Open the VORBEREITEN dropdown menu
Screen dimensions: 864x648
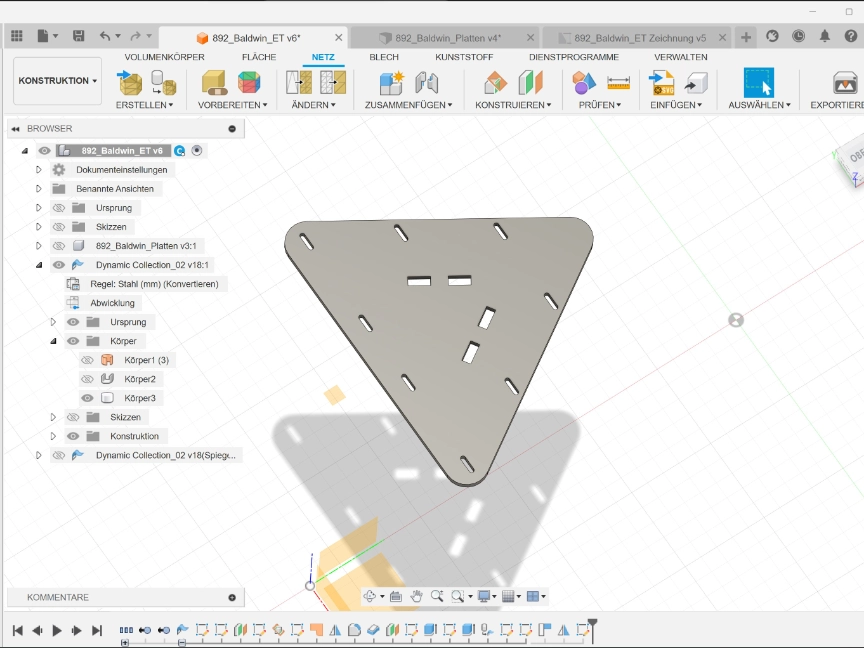pos(233,105)
